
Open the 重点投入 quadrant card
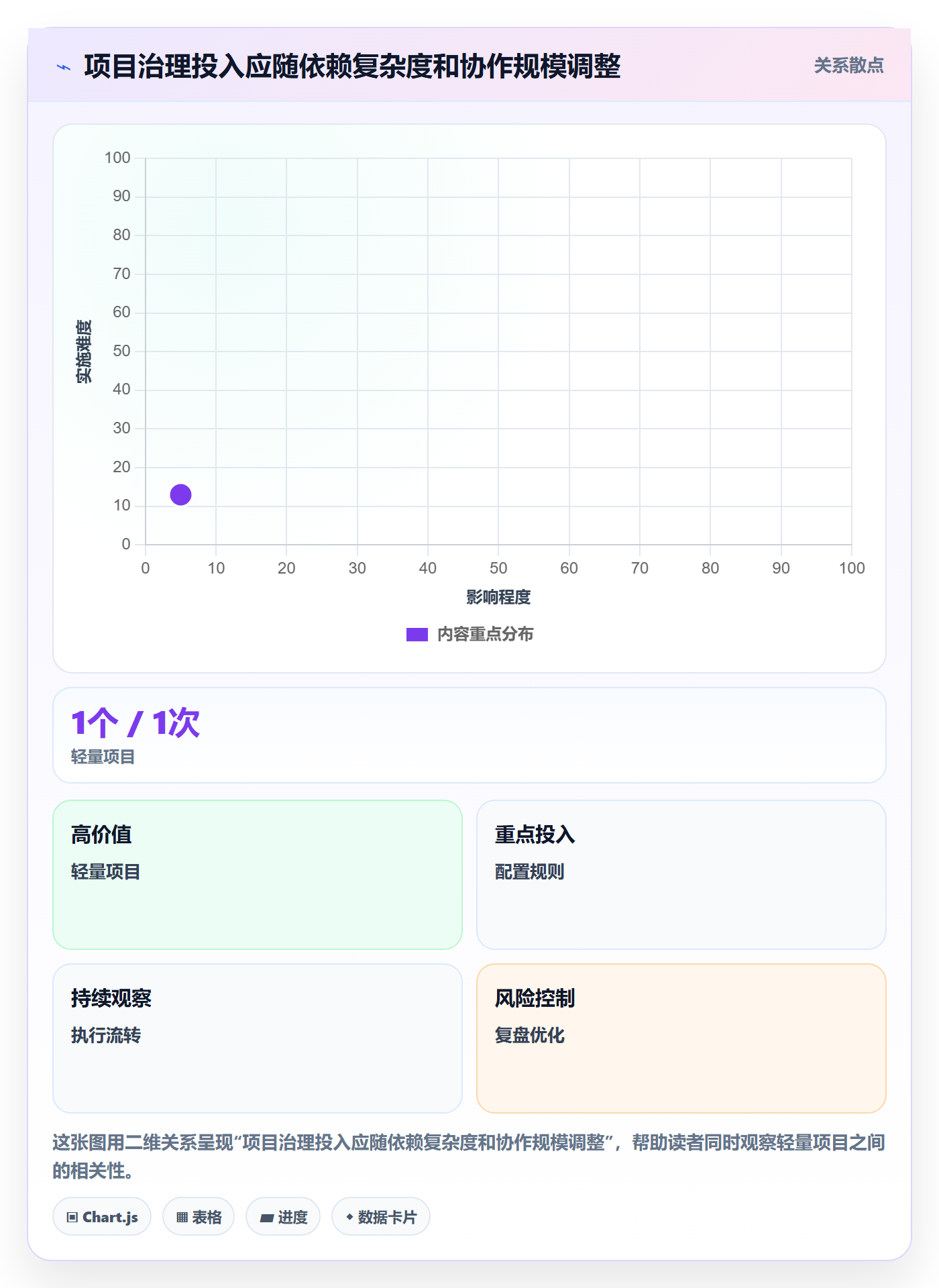(681, 875)
